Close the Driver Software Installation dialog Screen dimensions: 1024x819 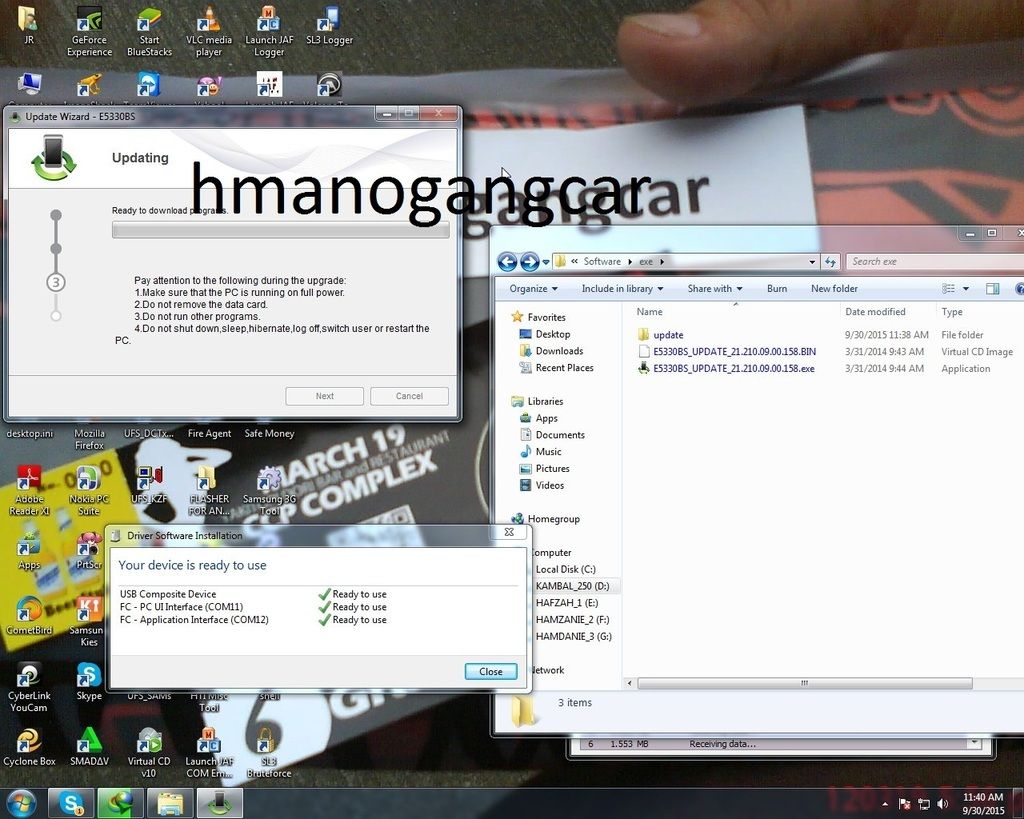490,671
